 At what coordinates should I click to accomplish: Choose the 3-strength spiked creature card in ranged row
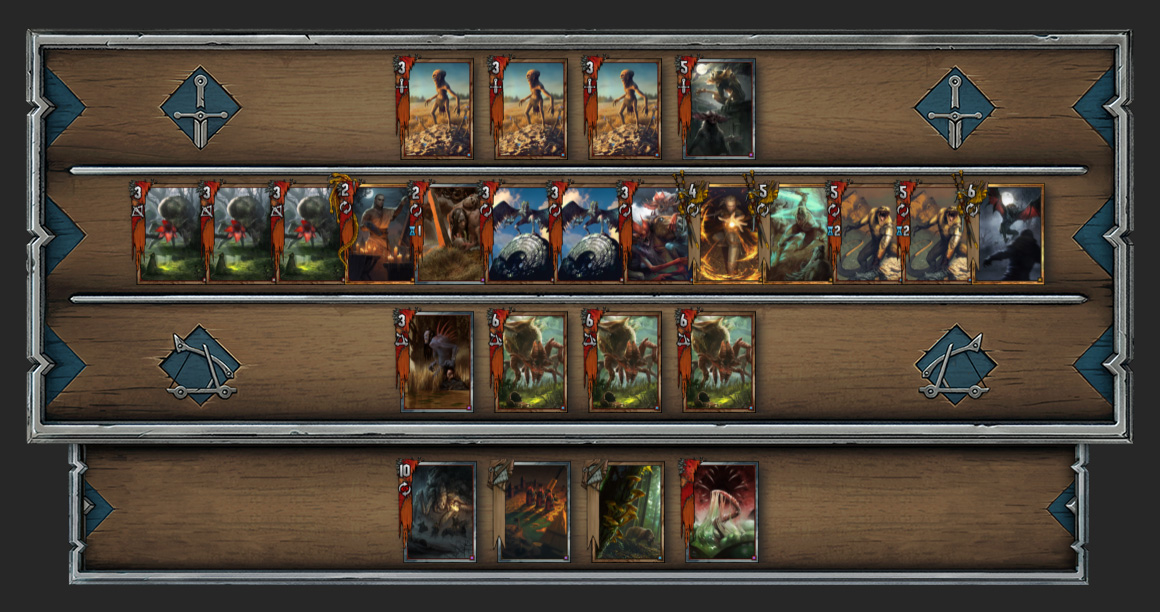pyautogui.click(x=435, y=361)
